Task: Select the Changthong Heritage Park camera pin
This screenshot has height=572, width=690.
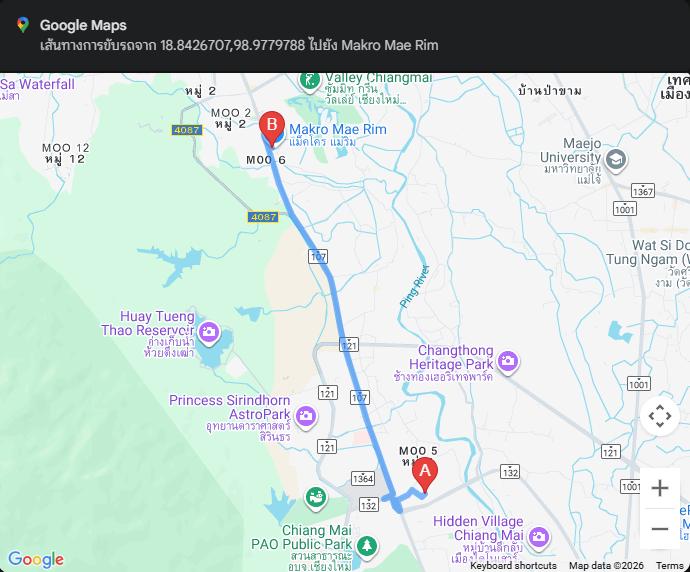Action: pos(508,362)
